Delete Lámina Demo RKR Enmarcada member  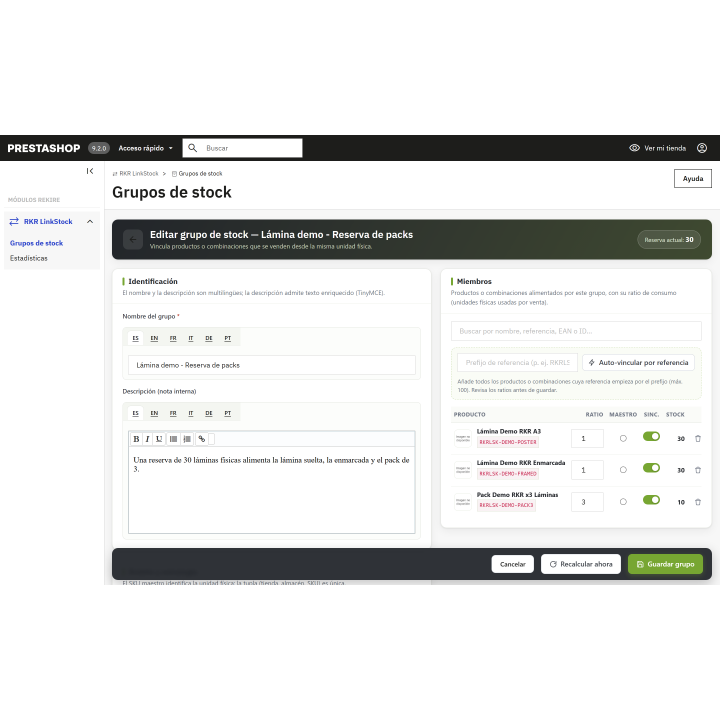(698, 470)
